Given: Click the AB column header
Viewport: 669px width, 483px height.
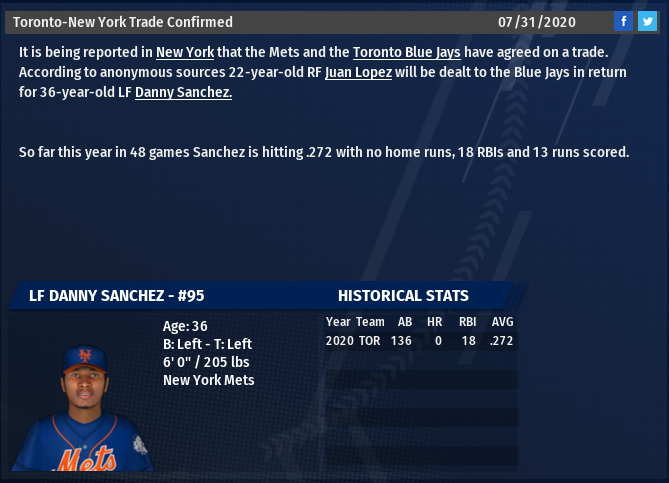Looking at the screenshot, I should [x=405, y=322].
